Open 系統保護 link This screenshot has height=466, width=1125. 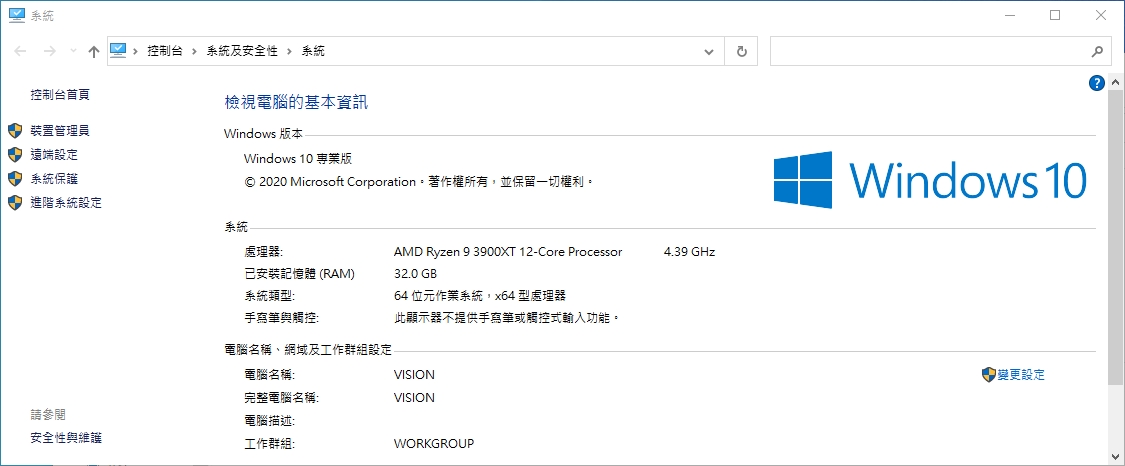[54, 179]
